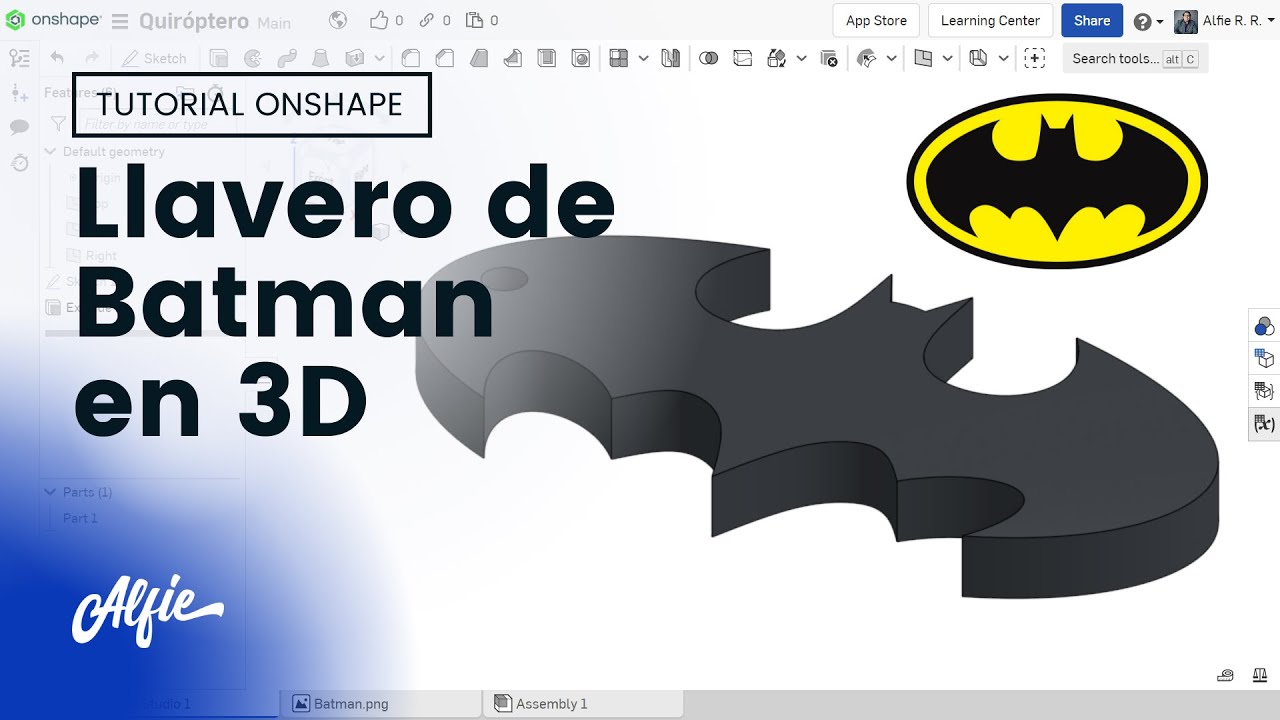Select the Modify fillet tool
Image resolution: width=1280 pixels, height=720 pixels.
(x=867, y=58)
